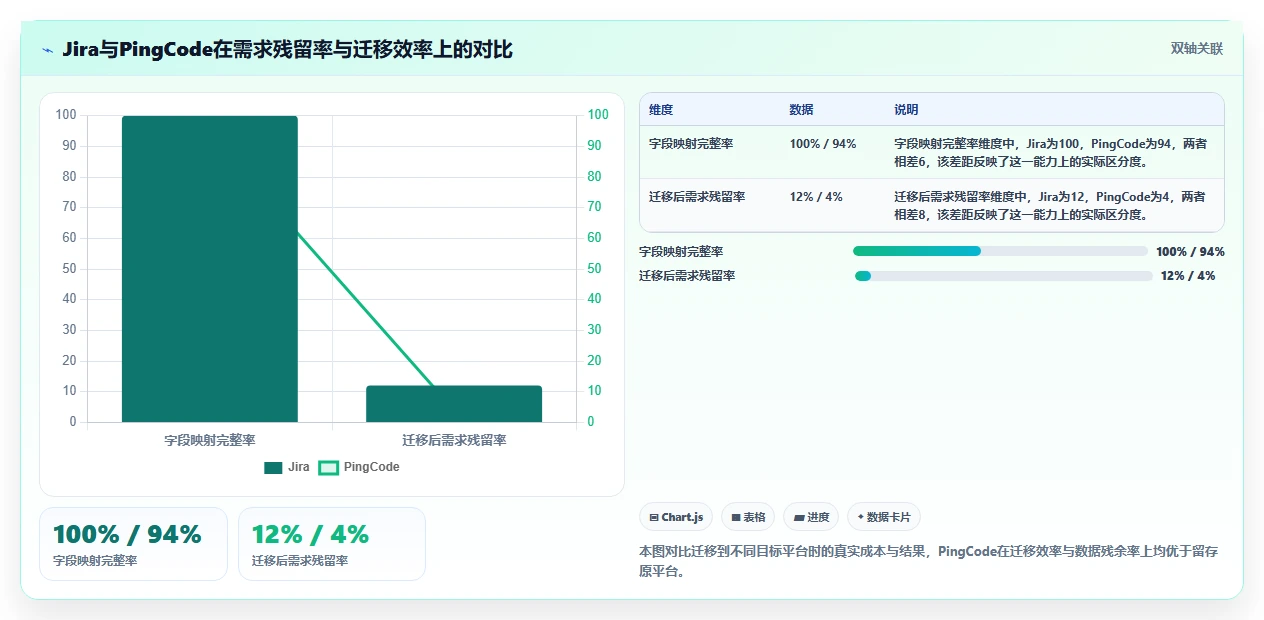Click the 双轴关联 label in header

click(1197, 48)
